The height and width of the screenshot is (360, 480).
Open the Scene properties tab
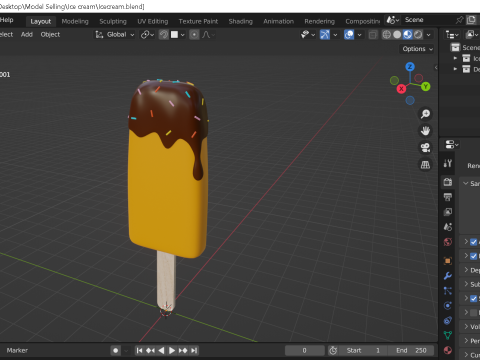[448, 227]
